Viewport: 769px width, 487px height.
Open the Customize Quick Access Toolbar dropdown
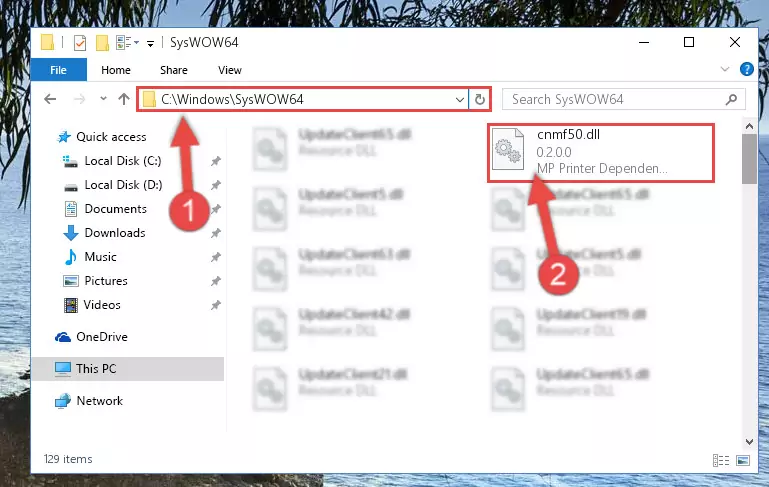tap(151, 44)
